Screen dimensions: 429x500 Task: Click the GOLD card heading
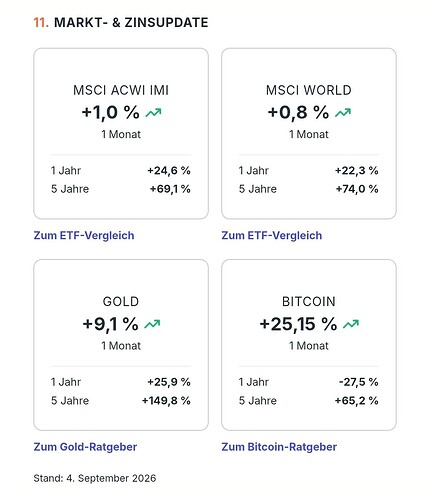click(x=121, y=302)
